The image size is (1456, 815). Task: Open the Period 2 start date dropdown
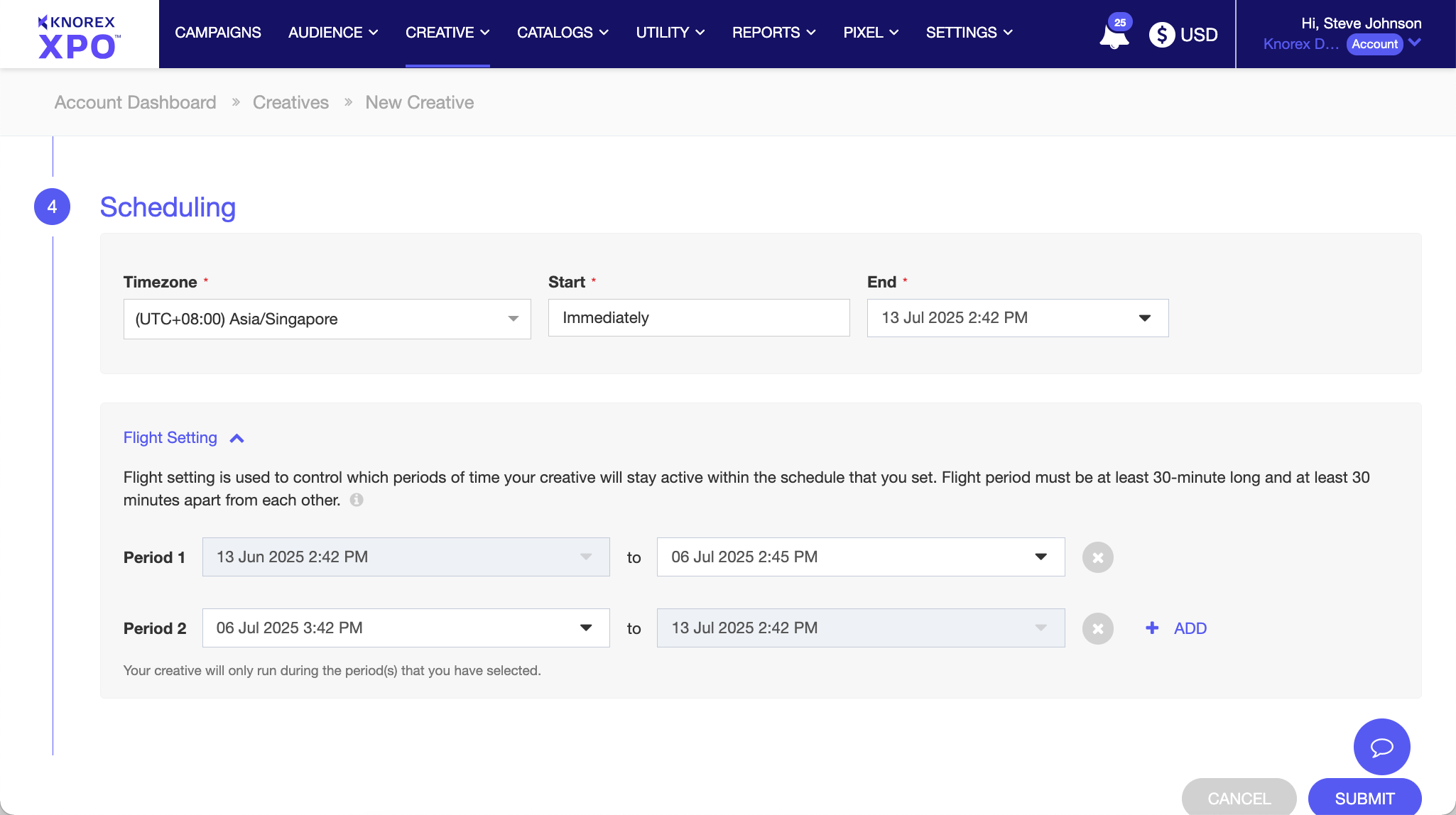(406, 628)
